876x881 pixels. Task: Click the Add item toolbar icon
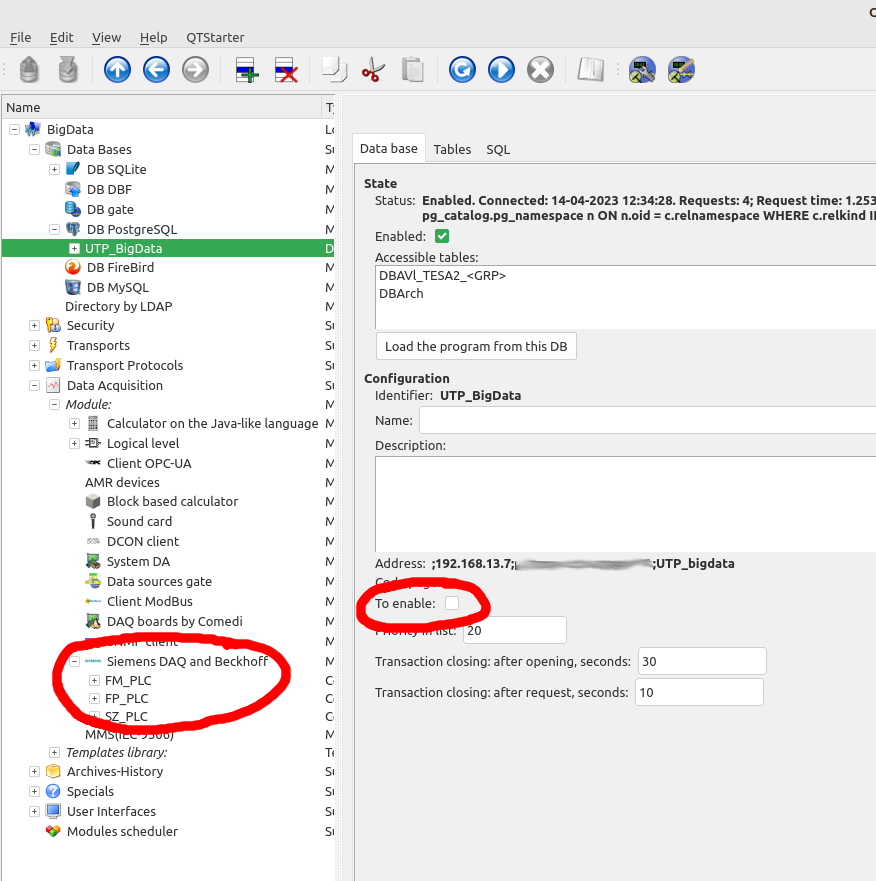(x=247, y=70)
